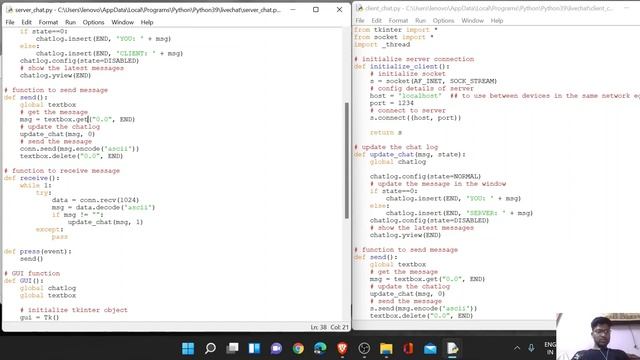The width and height of the screenshot is (640, 360).
Task: Click the webcam overlay thumbnail
Action: (x=598, y=336)
